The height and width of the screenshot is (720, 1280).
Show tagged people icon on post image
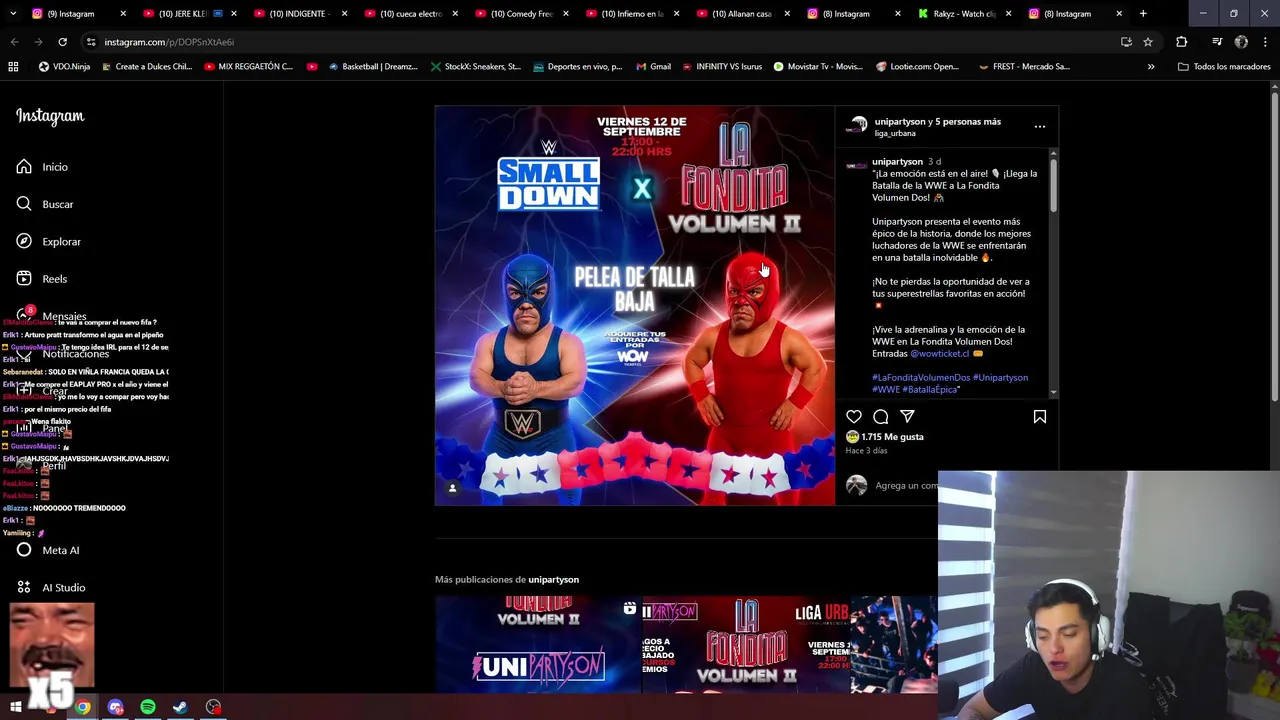coord(452,488)
